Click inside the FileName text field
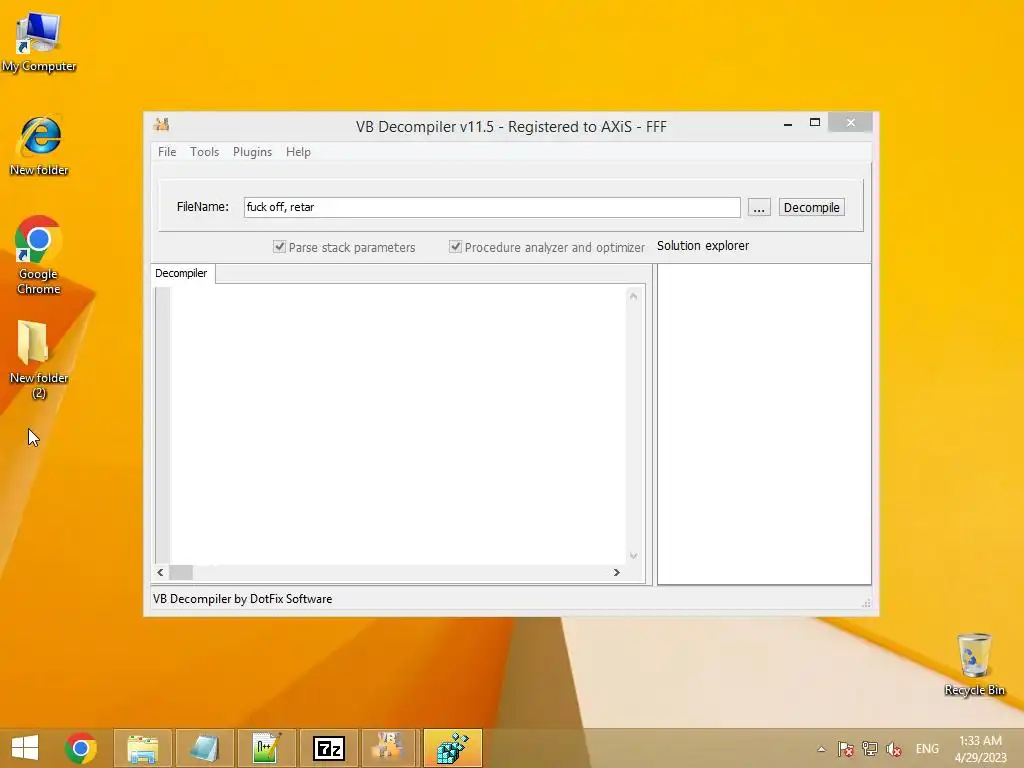Screen dimensions: 1024x768 (x=492, y=207)
